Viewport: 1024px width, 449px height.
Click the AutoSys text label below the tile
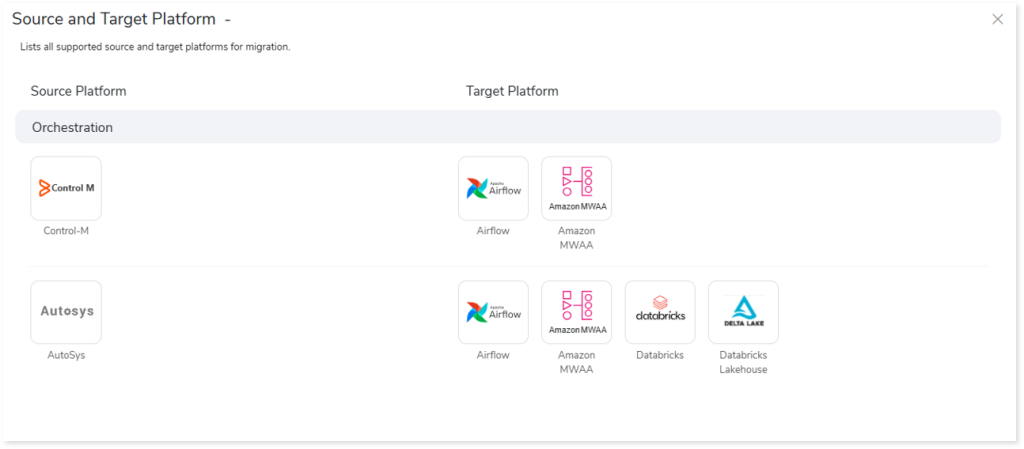pos(66,355)
